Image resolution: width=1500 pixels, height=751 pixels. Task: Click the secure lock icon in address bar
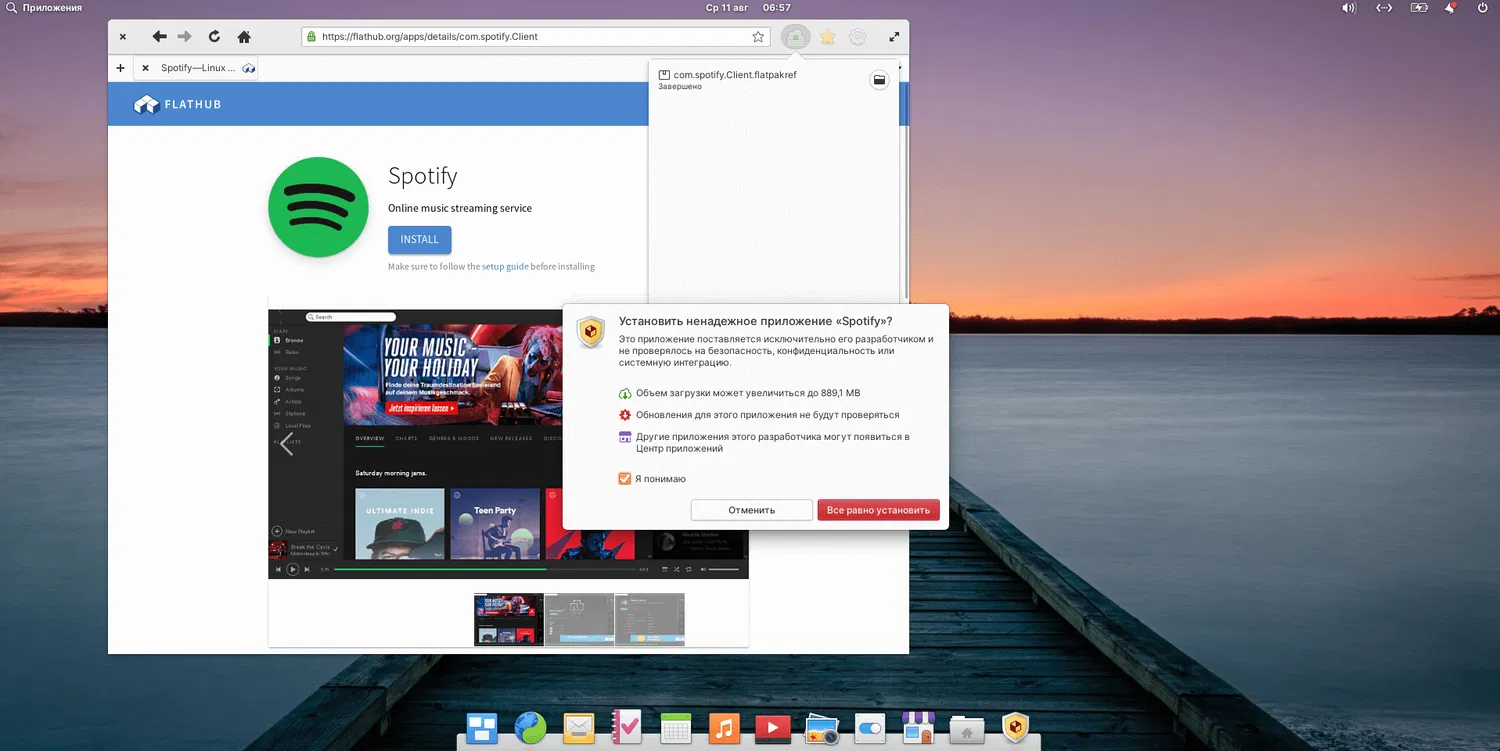[312, 37]
